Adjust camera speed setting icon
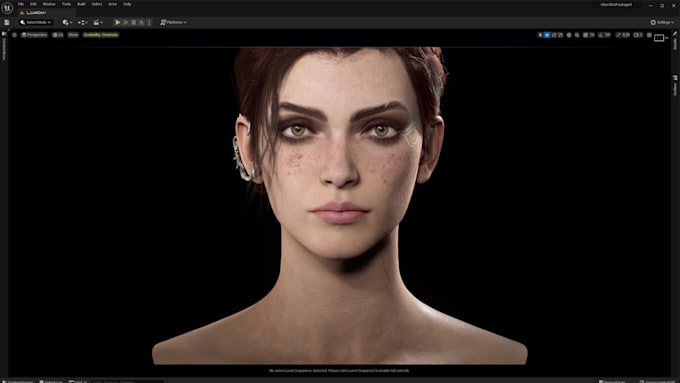This screenshot has width=680, height=383. point(638,35)
